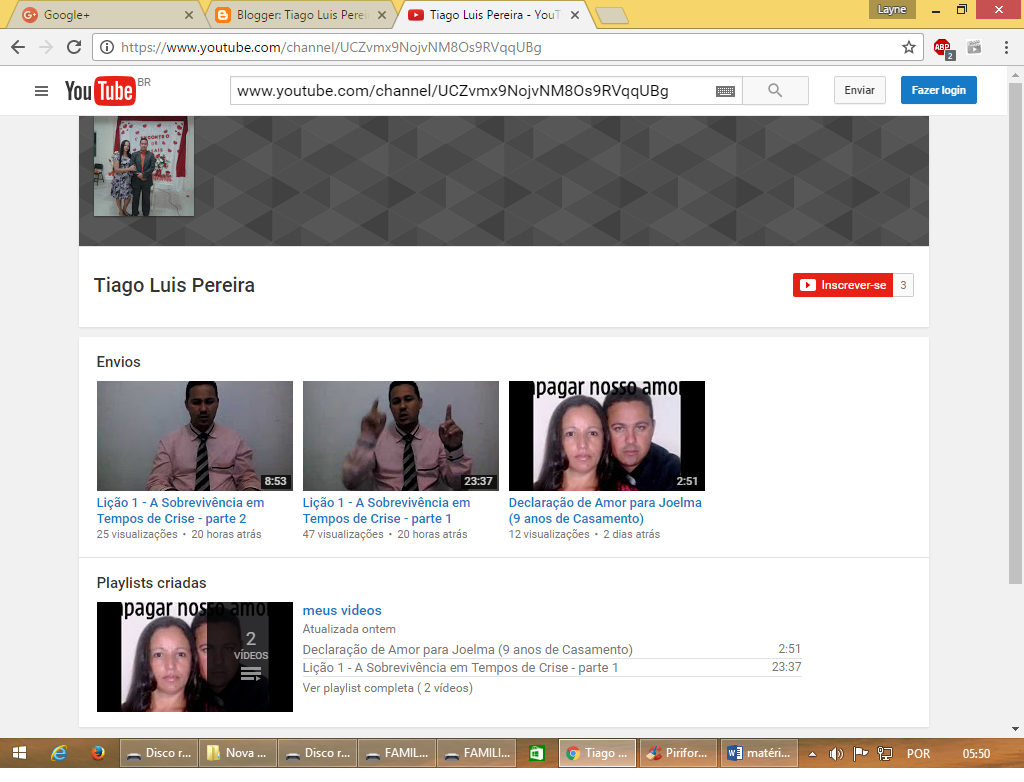Click the YouTube logo
The image size is (1024, 782).
pyautogui.click(x=100, y=91)
